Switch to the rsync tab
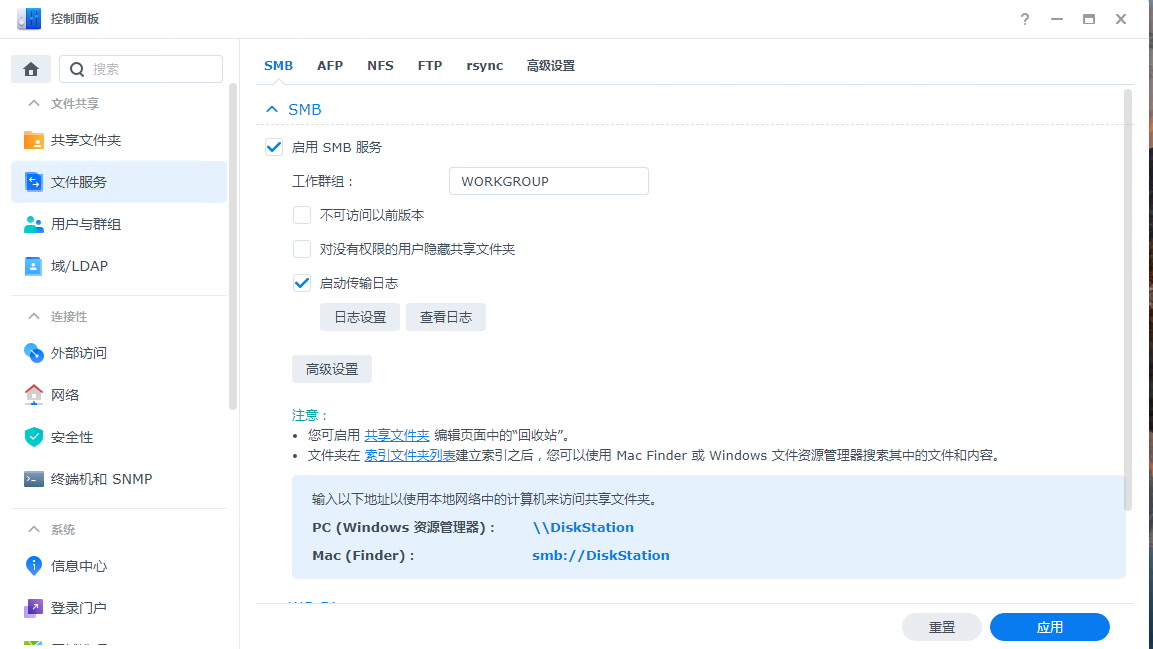1153x649 pixels. [485, 65]
